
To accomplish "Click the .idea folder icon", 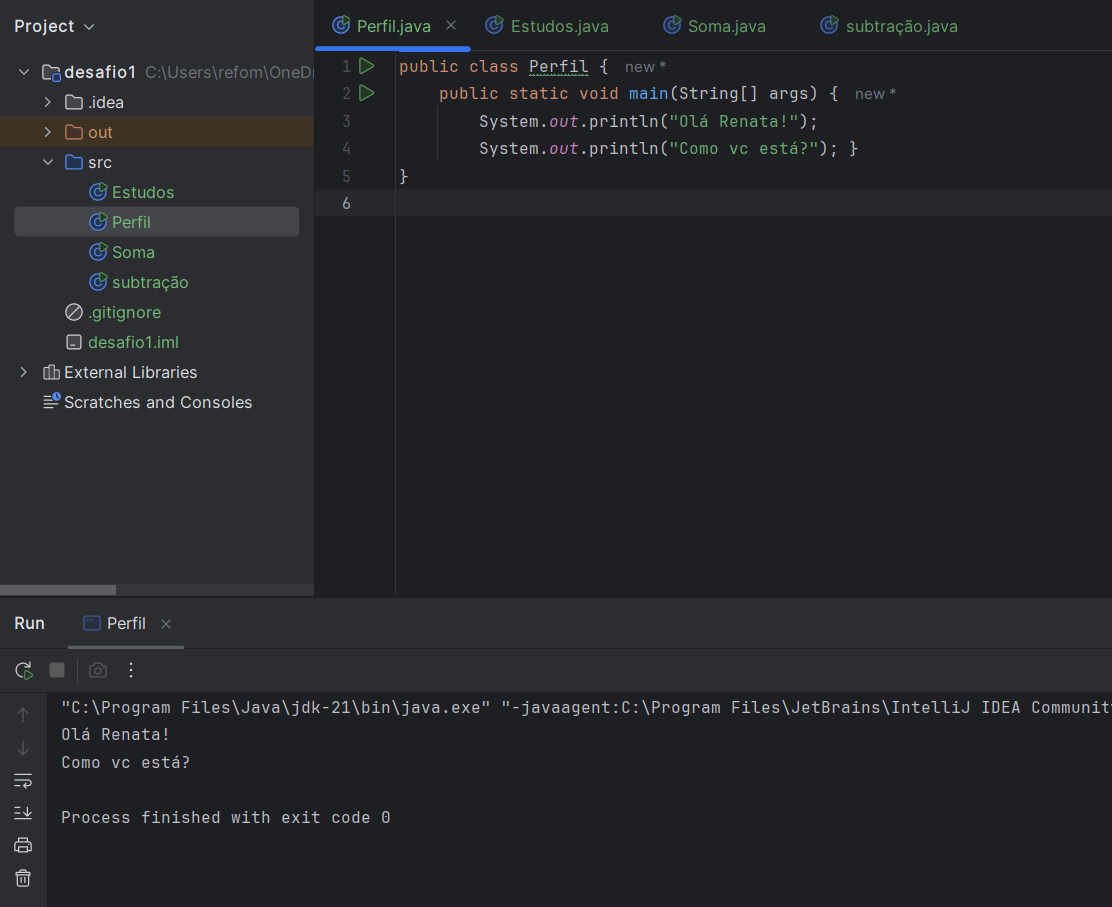I will point(74,103).
